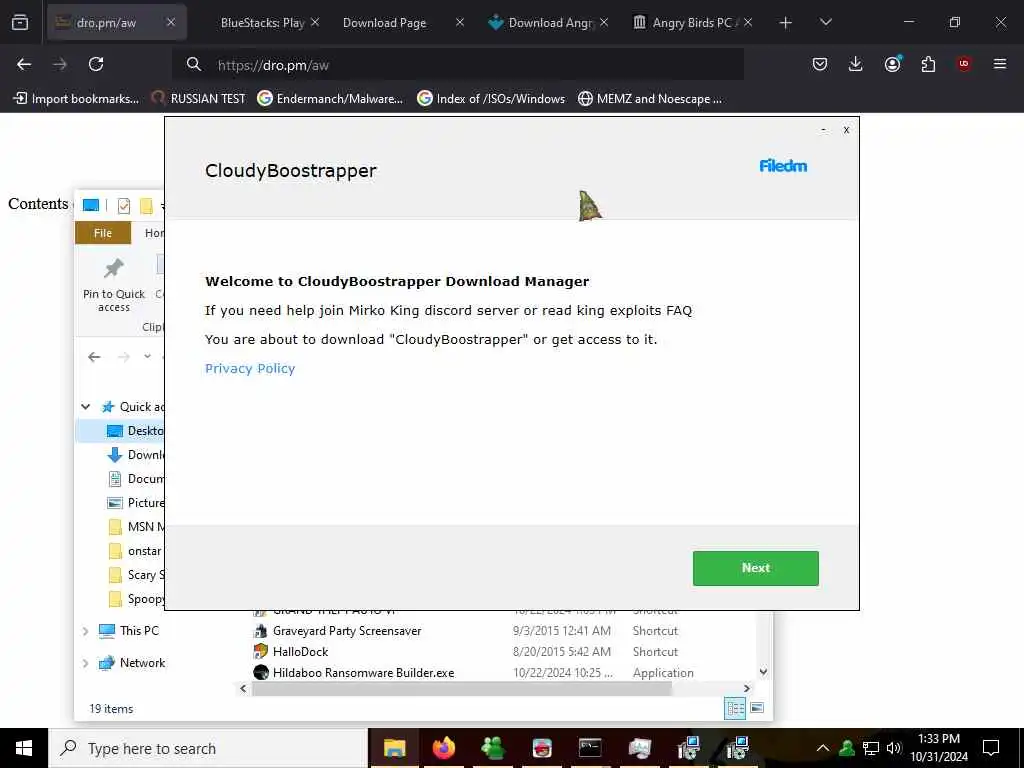Open the Spoopy folder in sidebar
1024x768 pixels.
(135, 599)
